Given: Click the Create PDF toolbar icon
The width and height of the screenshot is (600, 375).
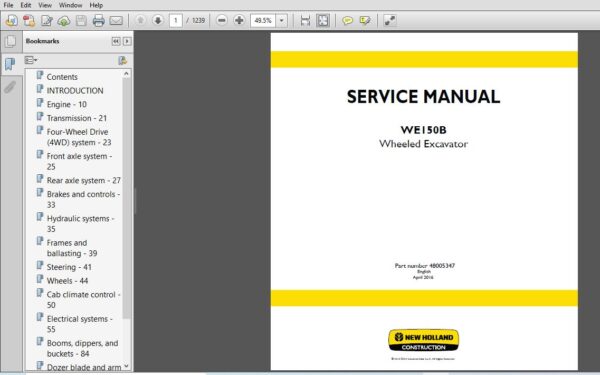Looking at the screenshot, I should click(x=29, y=20).
